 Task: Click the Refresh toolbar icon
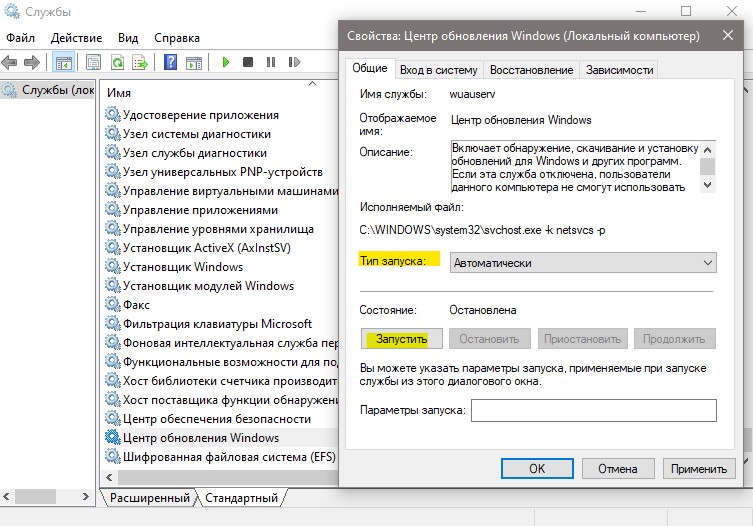[117, 62]
